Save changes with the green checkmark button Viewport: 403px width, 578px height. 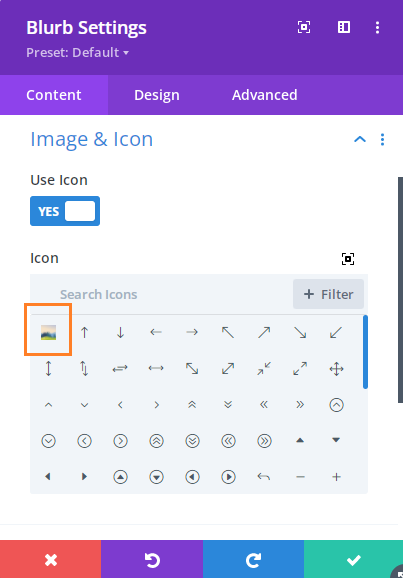353,559
